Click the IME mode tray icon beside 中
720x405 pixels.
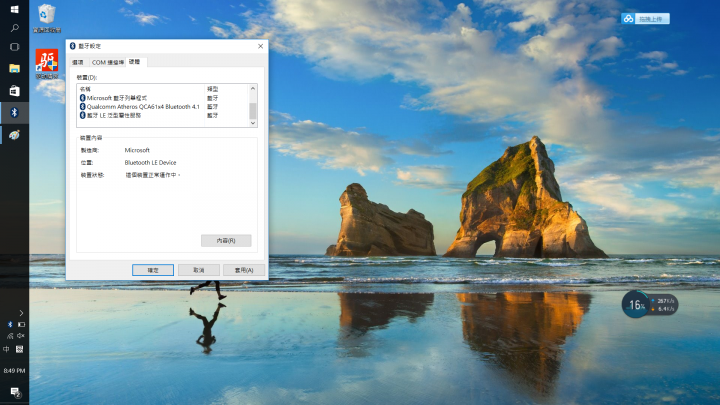click(x=19, y=349)
